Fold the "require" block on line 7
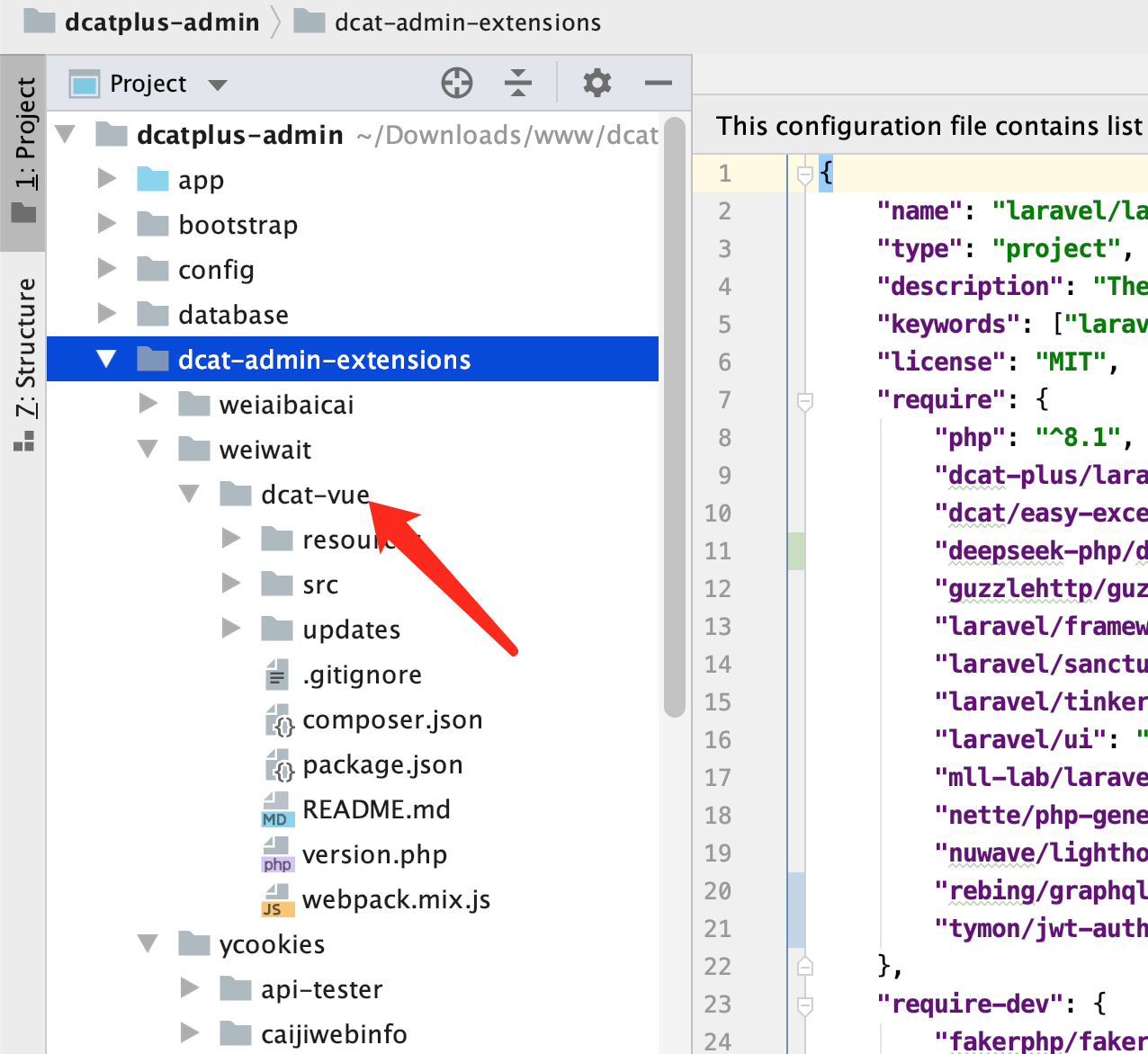1148x1054 pixels. [805, 401]
